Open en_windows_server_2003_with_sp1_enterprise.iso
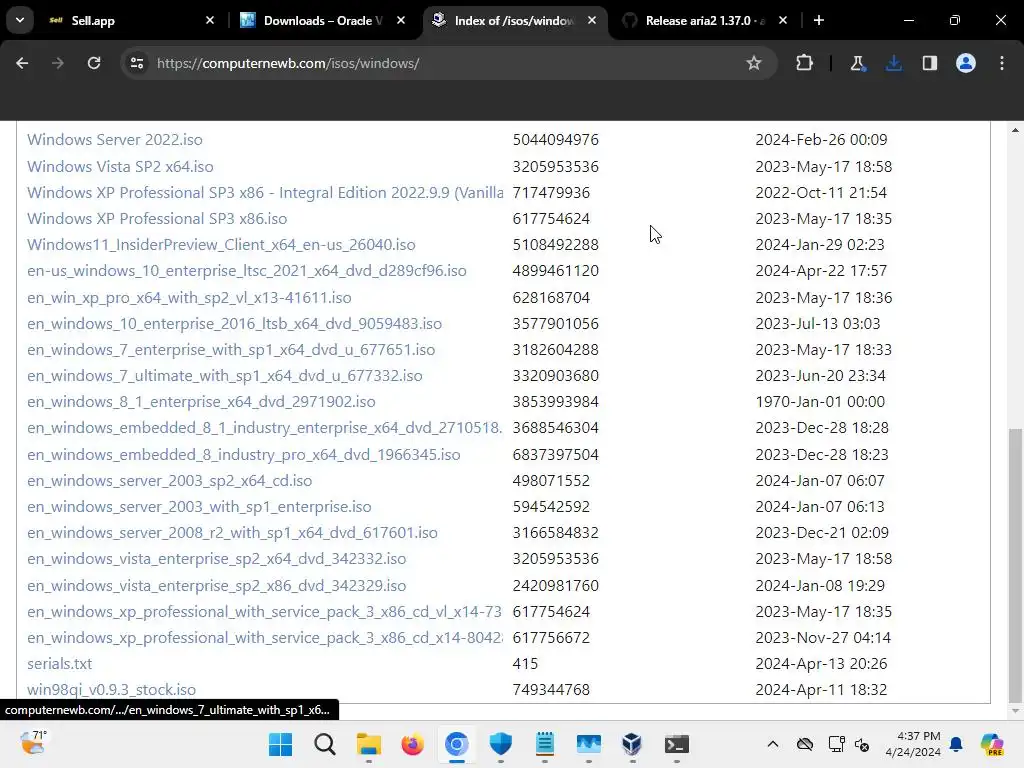 click(199, 507)
